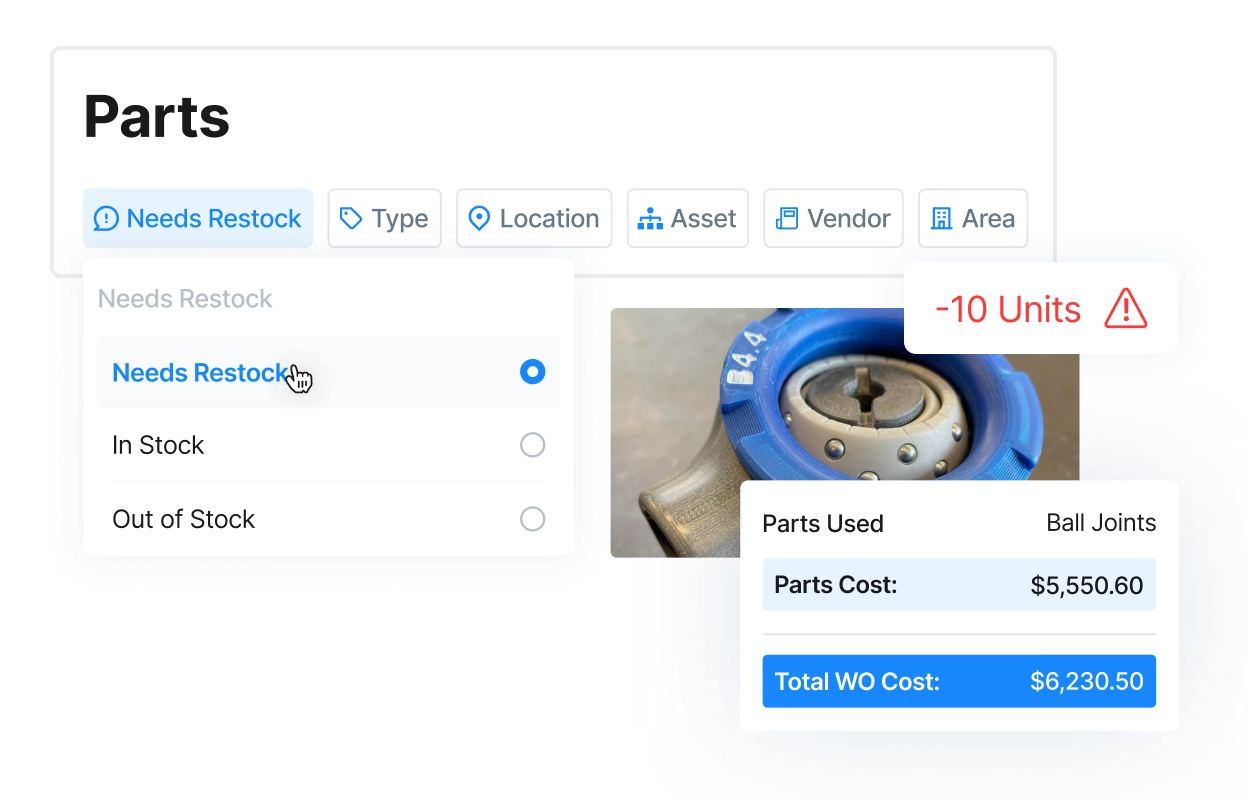The height and width of the screenshot is (800, 1248).
Task: Click the alert icon on Needs Restock filter
Action: tap(106, 218)
